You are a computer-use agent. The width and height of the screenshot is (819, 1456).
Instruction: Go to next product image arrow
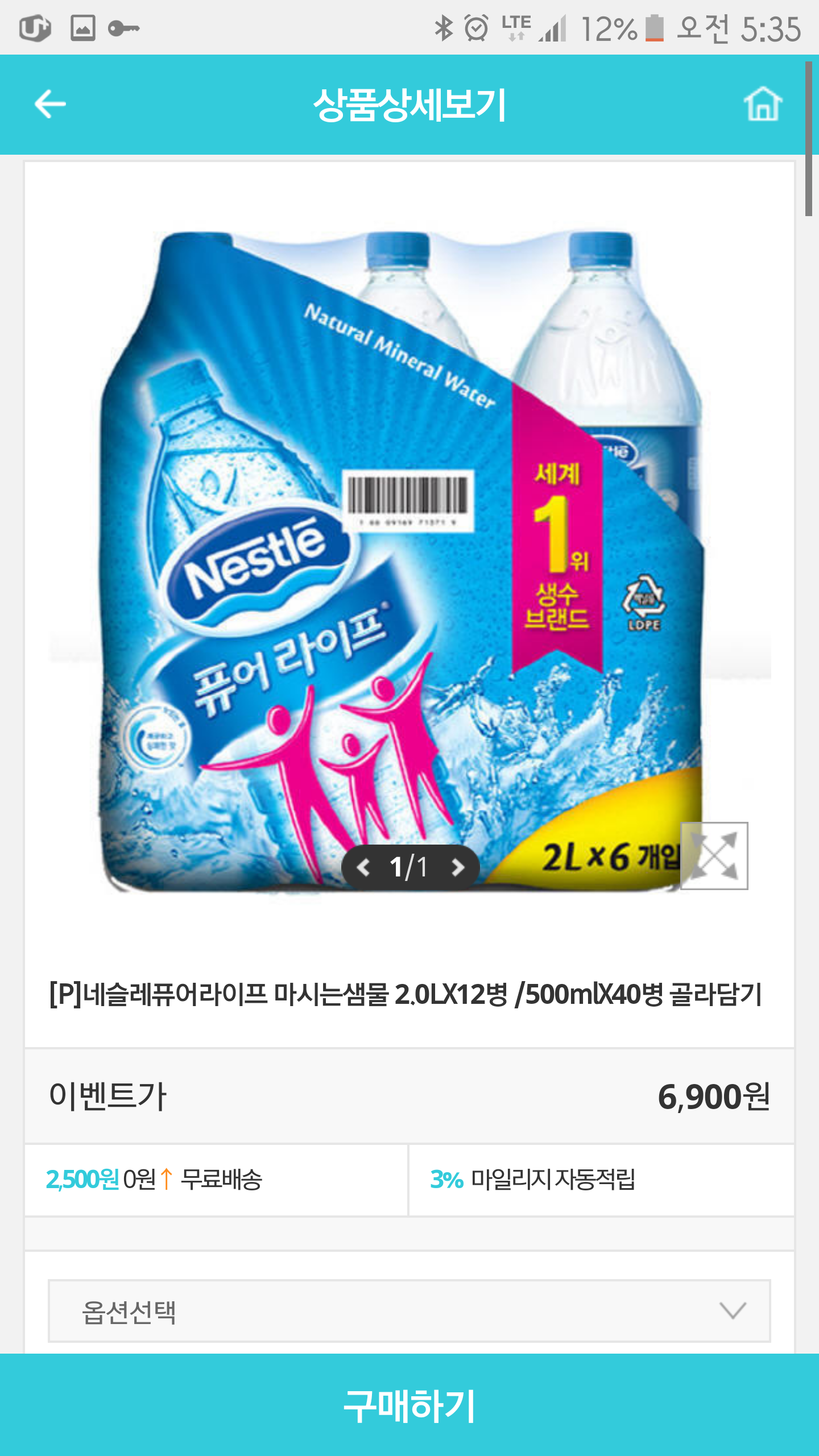[x=457, y=867]
